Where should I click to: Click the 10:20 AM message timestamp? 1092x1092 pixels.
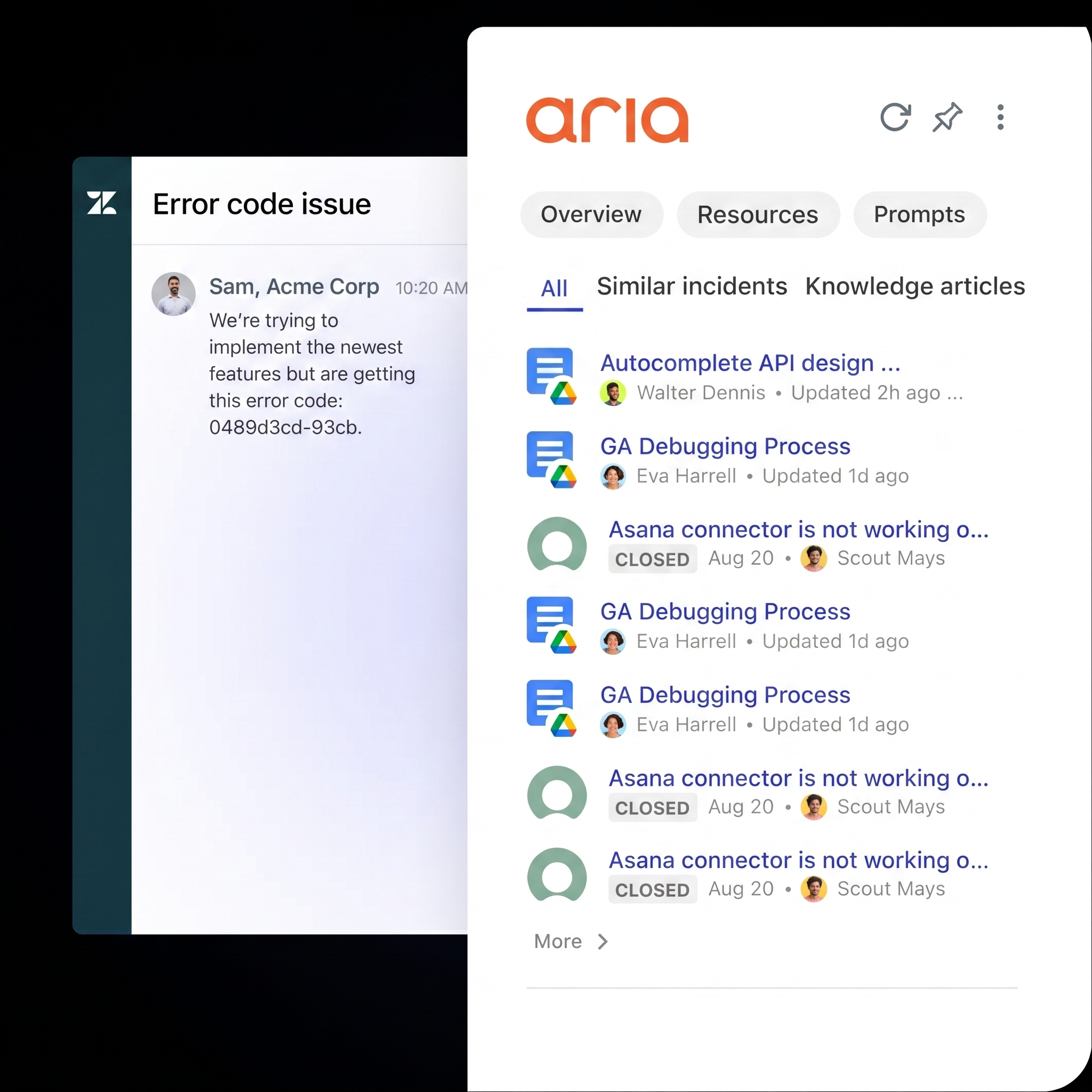click(x=432, y=288)
